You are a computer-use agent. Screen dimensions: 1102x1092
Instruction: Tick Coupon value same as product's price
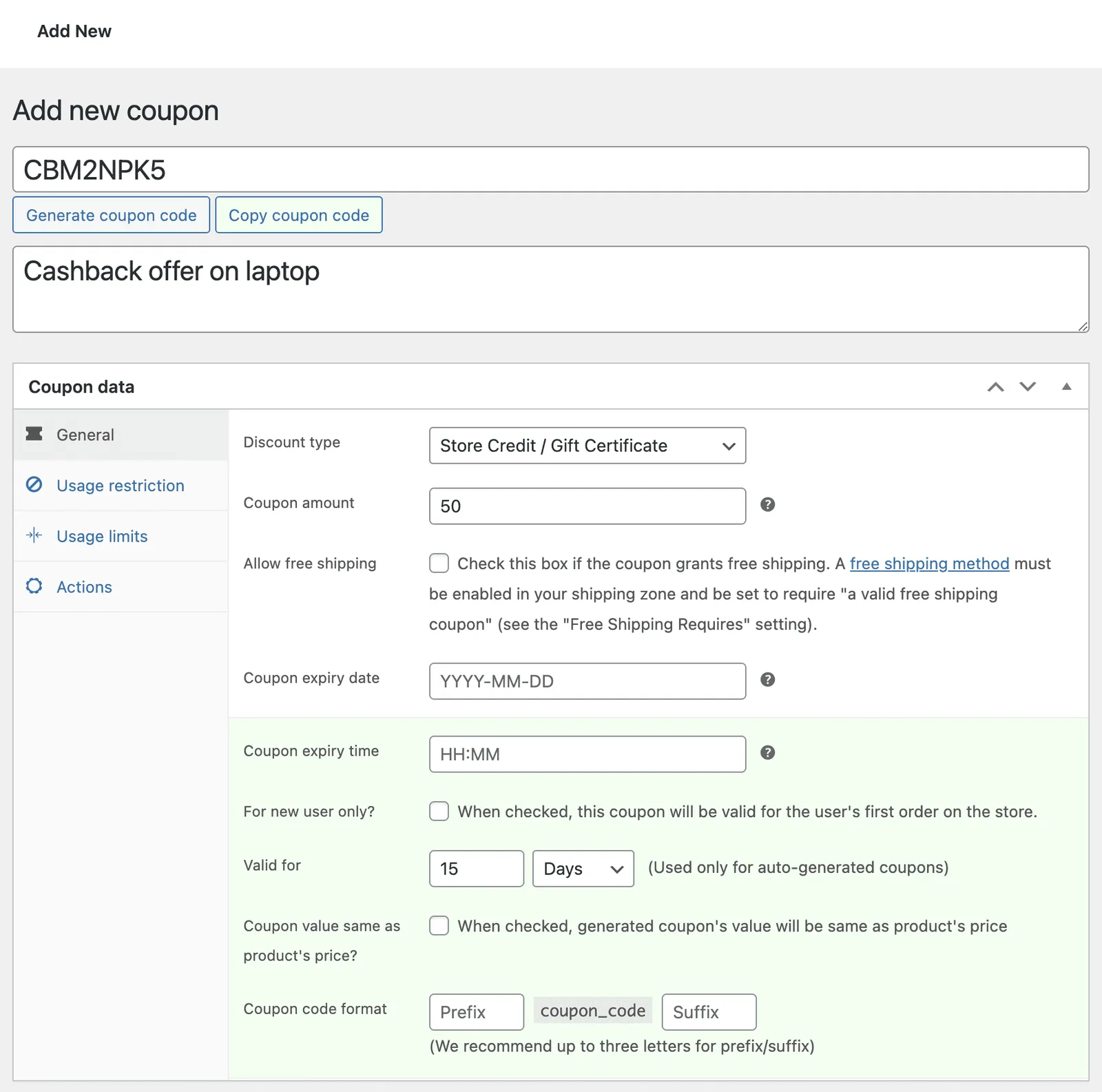pyautogui.click(x=439, y=925)
